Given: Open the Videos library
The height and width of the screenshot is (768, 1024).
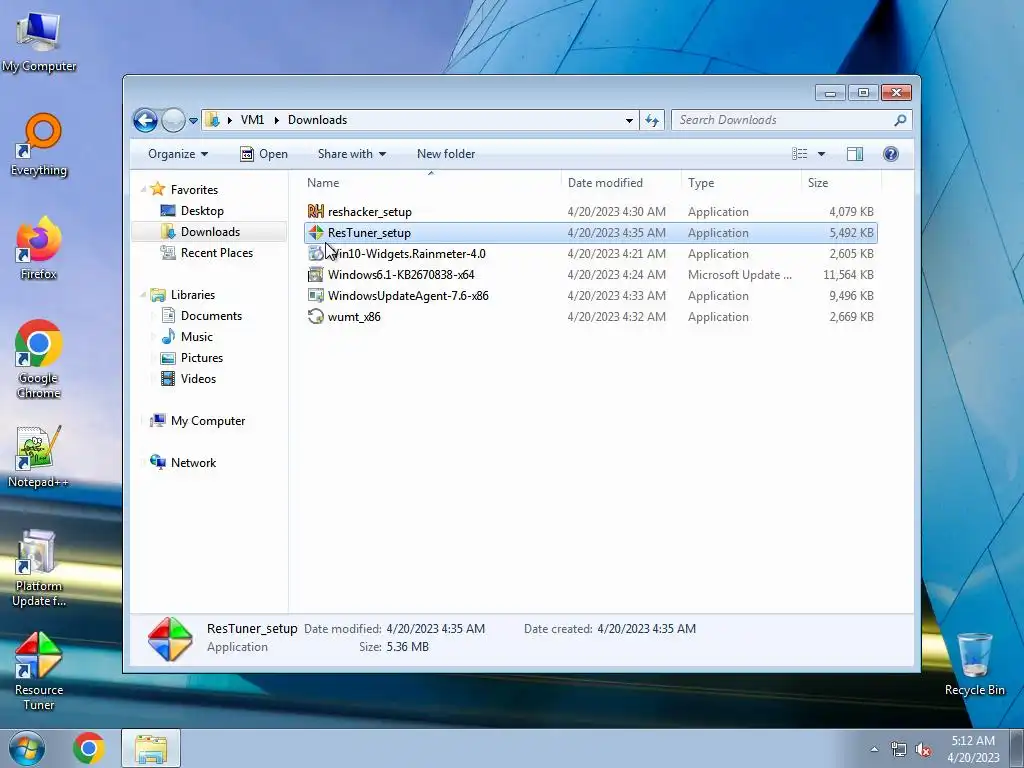Looking at the screenshot, I should (198, 379).
